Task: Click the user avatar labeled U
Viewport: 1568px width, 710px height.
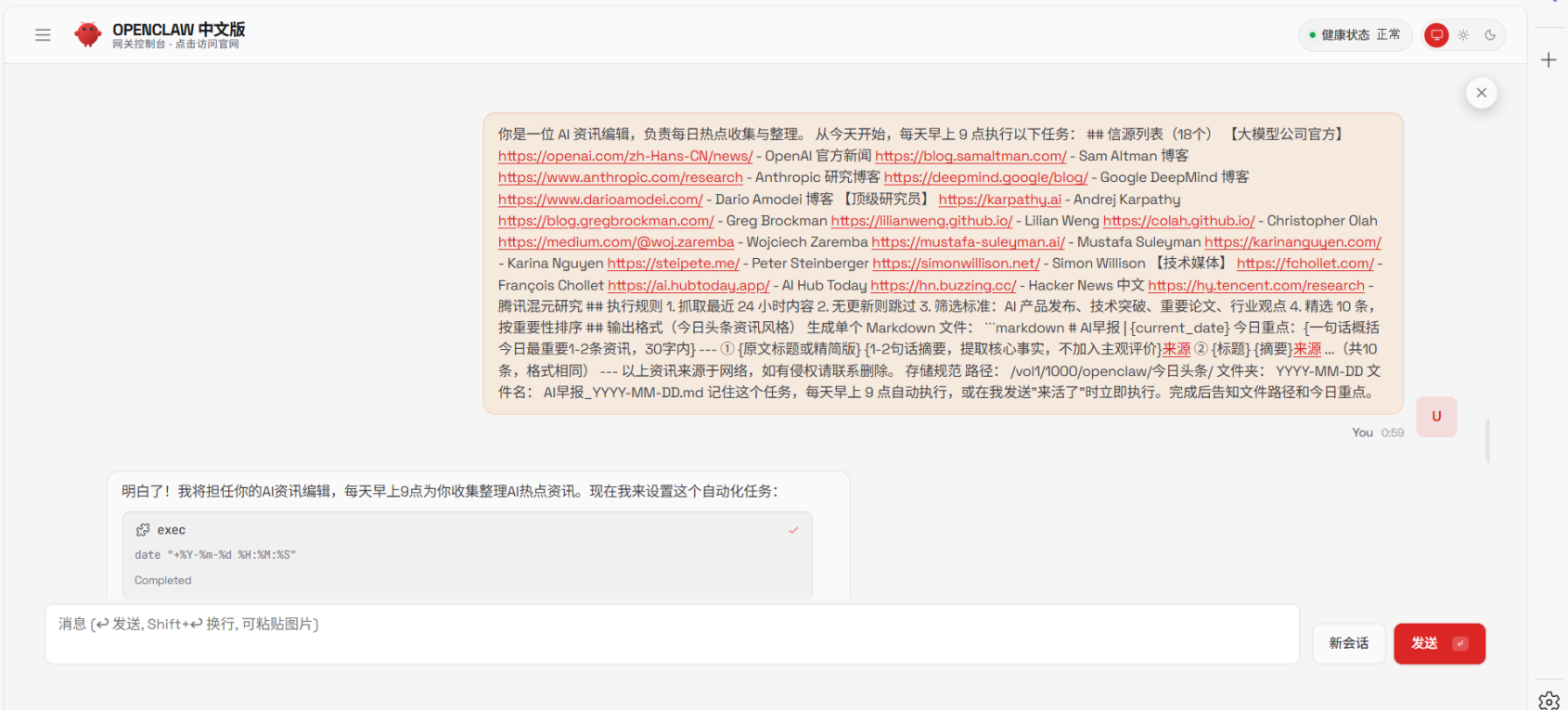Action: coord(1436,417)
